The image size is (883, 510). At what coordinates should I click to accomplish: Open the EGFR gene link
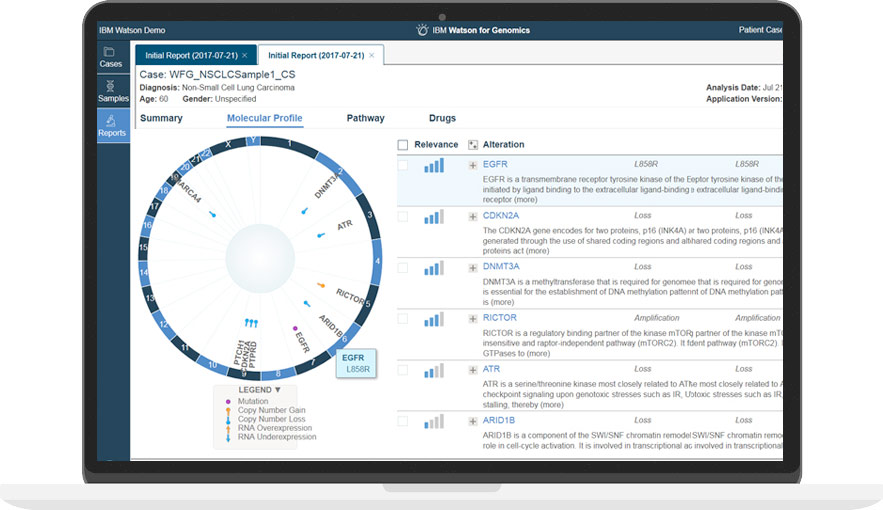pos(495,164)
